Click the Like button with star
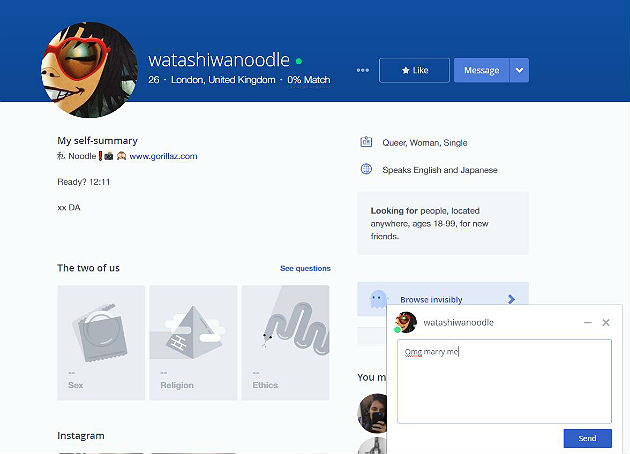 pyautogui.click(x=414, y=70)
